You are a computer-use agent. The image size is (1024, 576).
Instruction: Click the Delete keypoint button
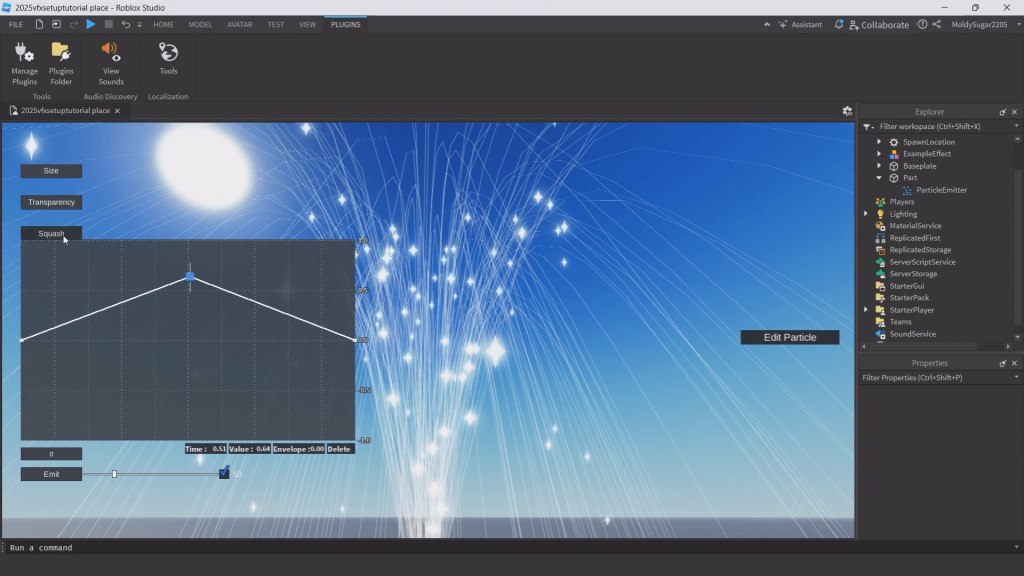[339, 449]
